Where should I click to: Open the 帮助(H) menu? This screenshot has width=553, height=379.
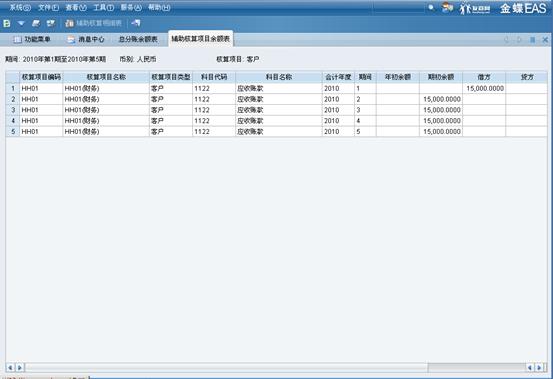pos(159,7)
